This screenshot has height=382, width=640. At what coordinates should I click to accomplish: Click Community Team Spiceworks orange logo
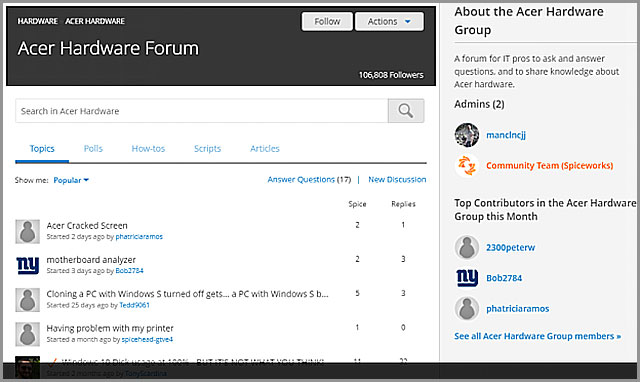(x=467, y=166)
